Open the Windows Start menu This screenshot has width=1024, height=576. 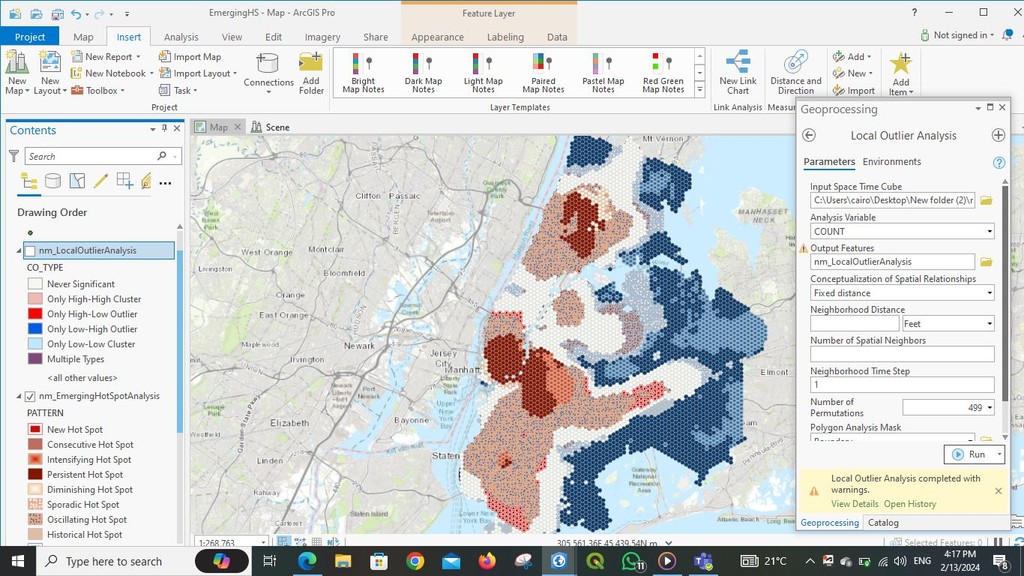[x=18, y=561]
